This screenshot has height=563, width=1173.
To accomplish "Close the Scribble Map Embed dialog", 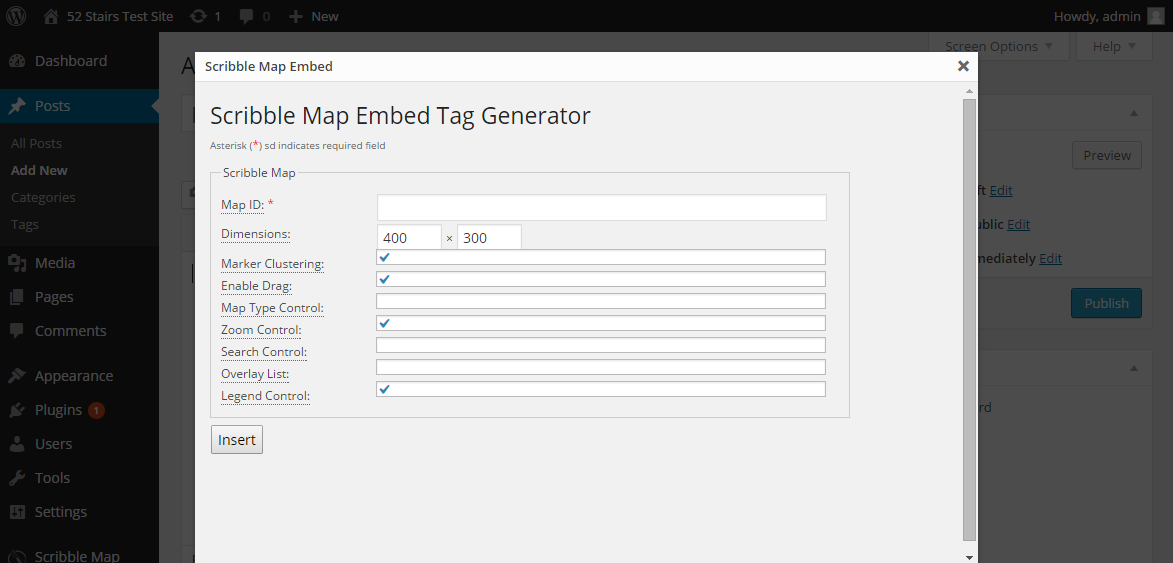I will tap(963, 66).
